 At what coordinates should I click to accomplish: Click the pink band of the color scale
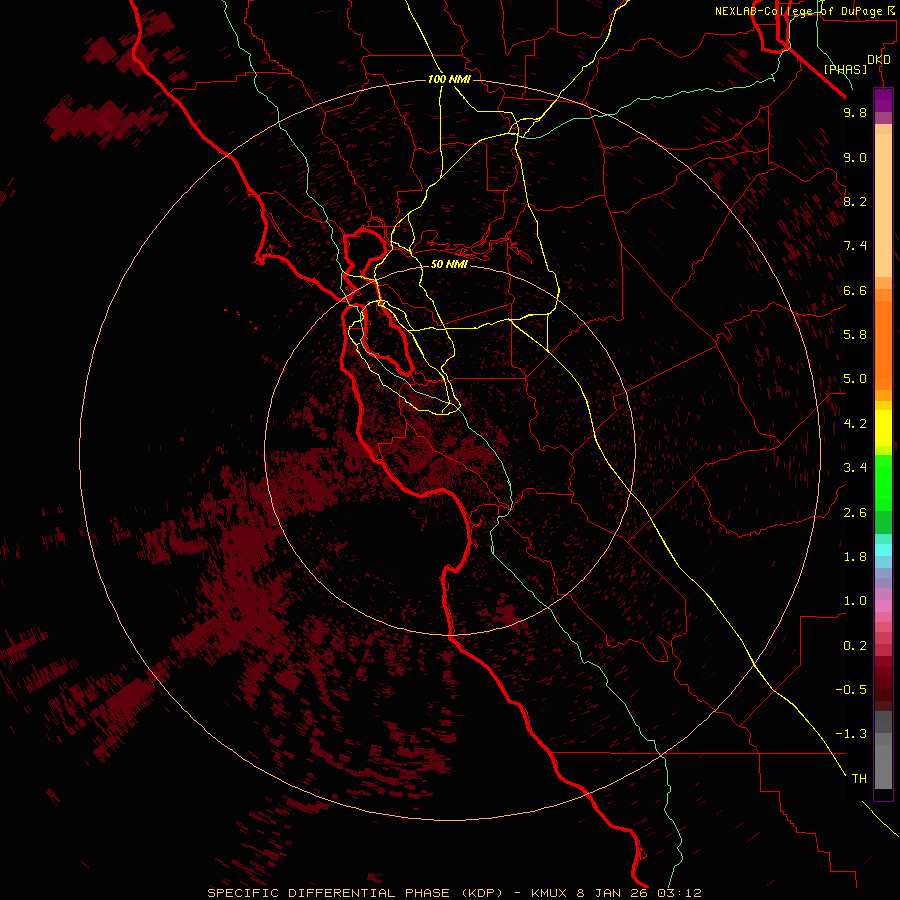click(x=883, y=606)
